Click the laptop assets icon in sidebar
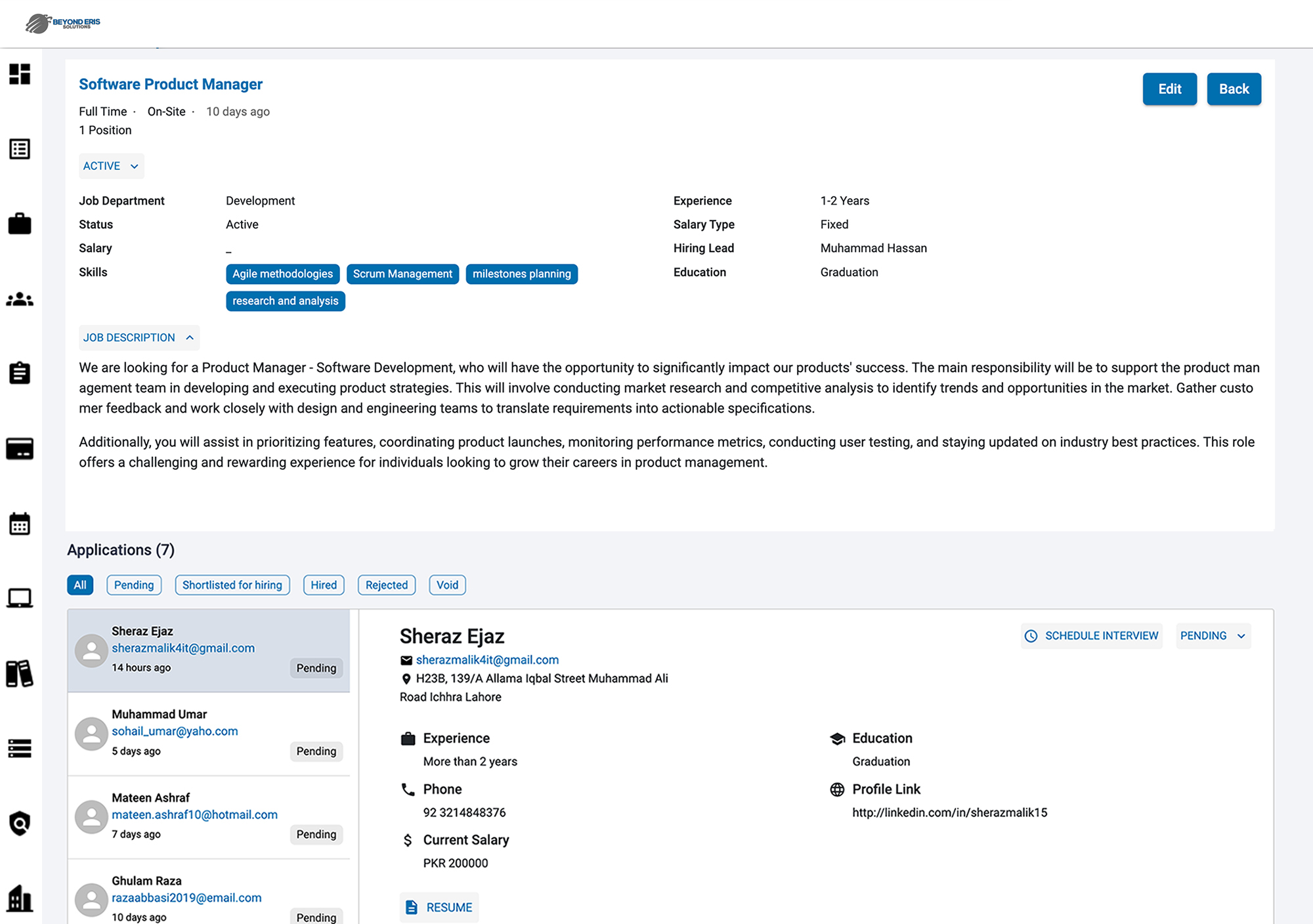 tap(20, 598)
